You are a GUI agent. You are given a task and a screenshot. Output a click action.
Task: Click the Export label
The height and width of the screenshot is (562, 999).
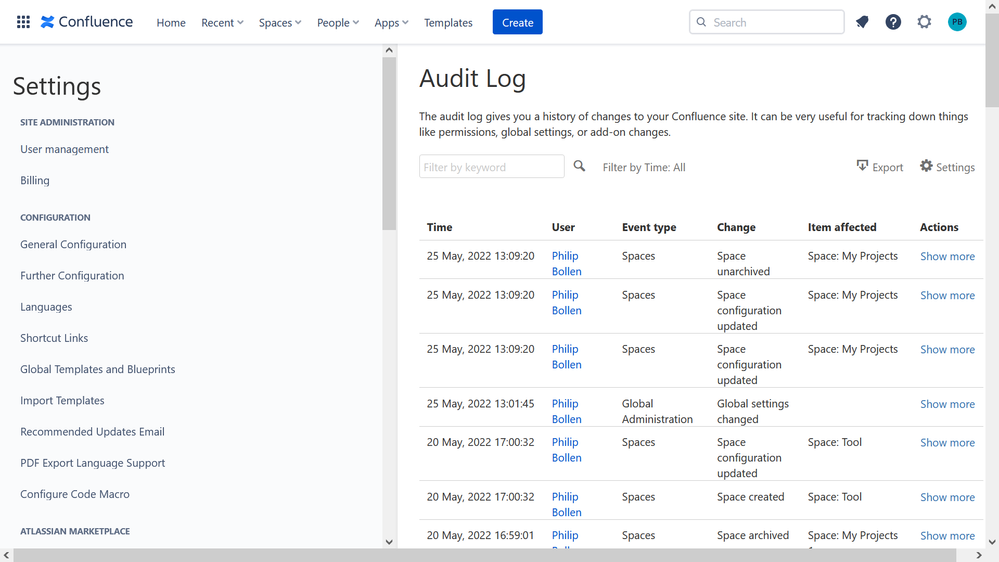pyautogui.click(x=888, y=168)
